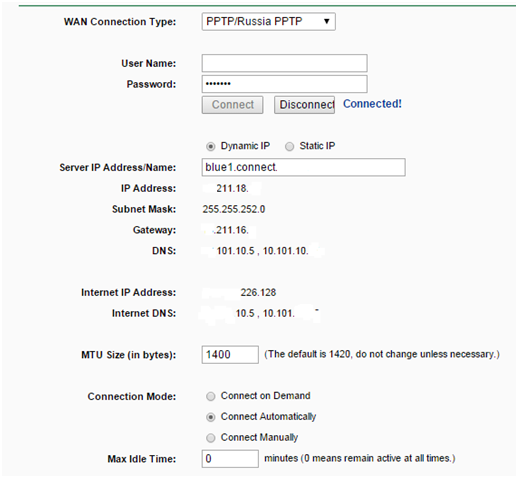The height and width of the screenshot is (478, 518).
Task: Choose Connect on Demand mode
Action: (x=211, y=396)
